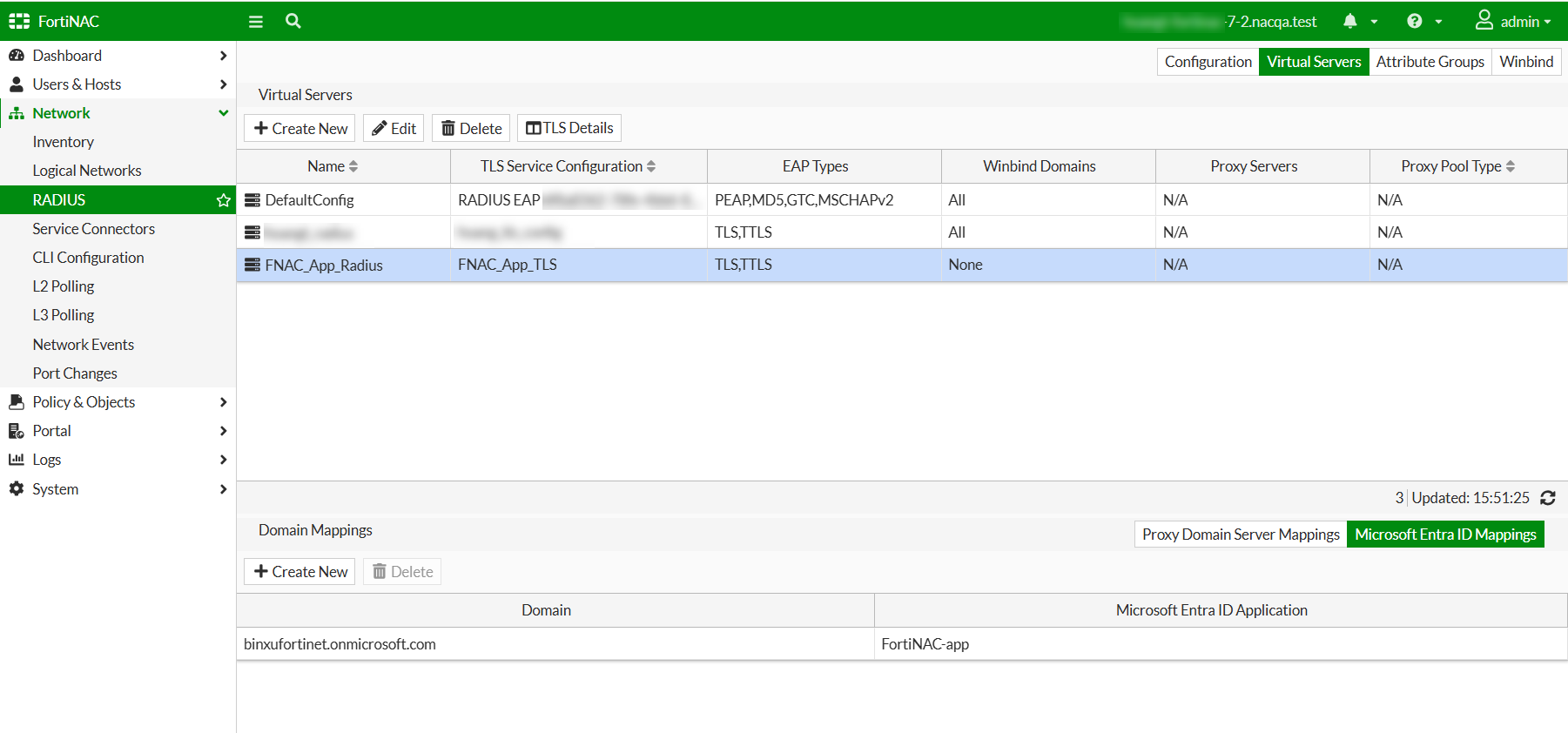Open Service Connectors in the sidebar
1568x733 pixels.
click(x=93, y=229)
